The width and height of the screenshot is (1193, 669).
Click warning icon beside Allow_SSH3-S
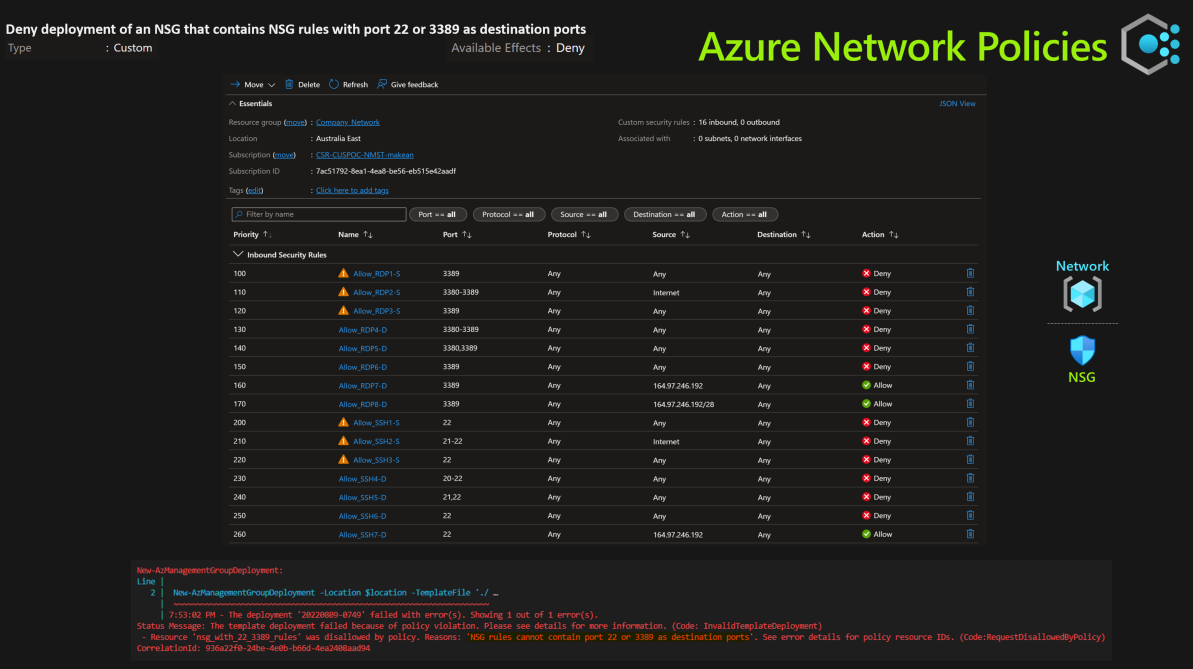pos(343,459)
